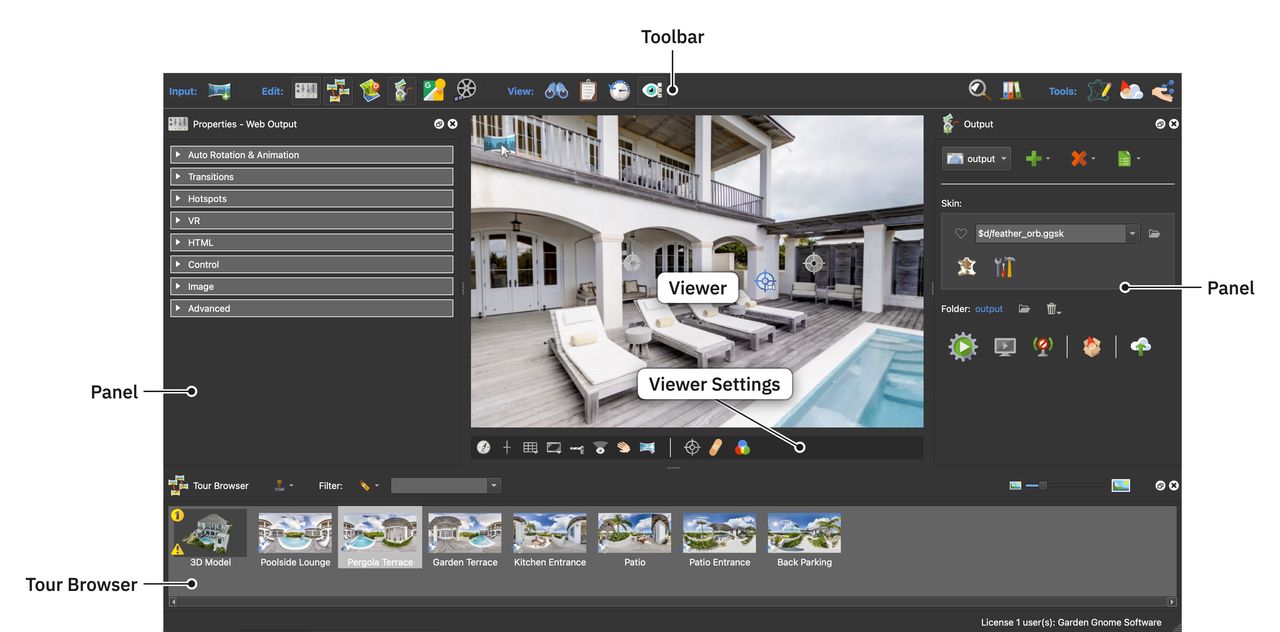Choose output folder with folder icon
Screen dimensions: 1280x632
tap(1024, 309)
